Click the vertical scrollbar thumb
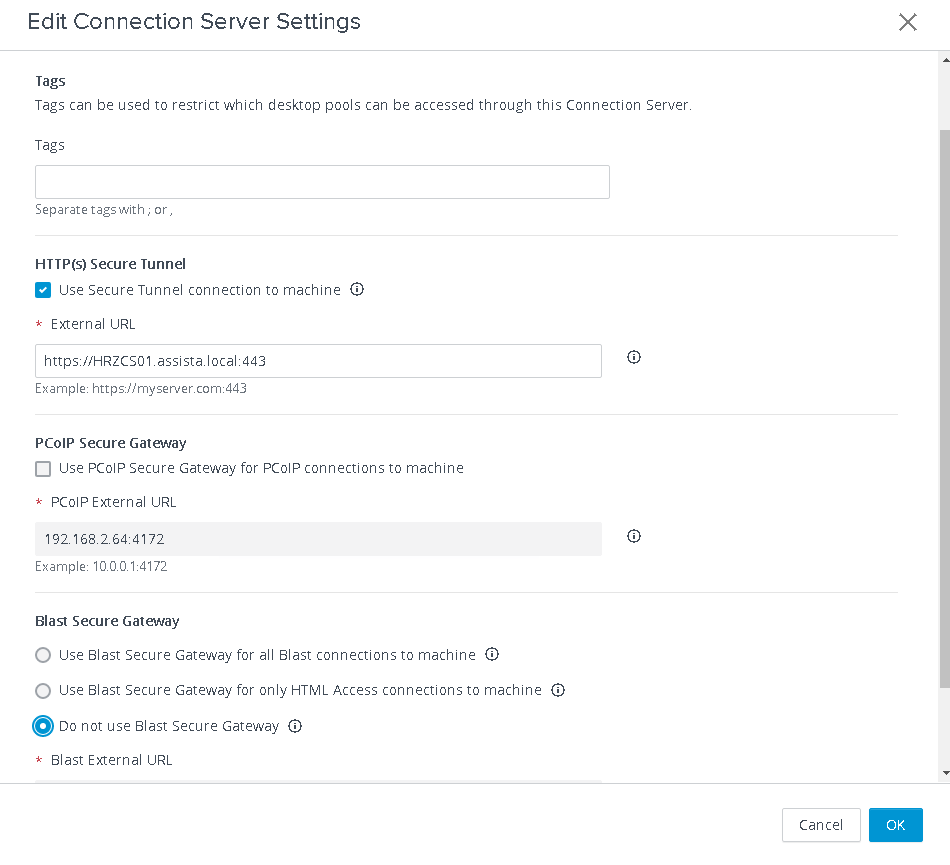Screen dimensions: 950x865 click(945, 408)
